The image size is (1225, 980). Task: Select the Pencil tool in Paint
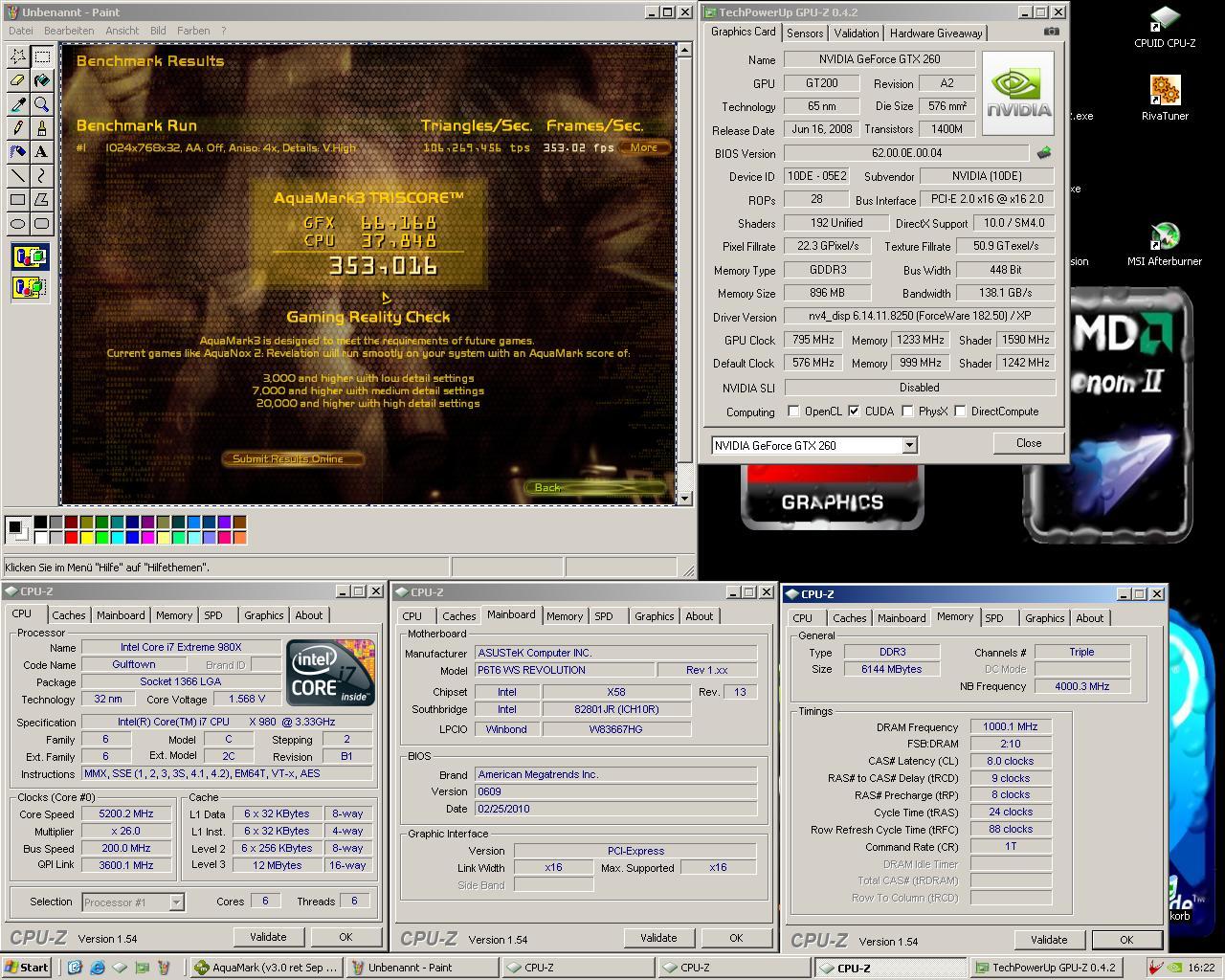[18, 128]
